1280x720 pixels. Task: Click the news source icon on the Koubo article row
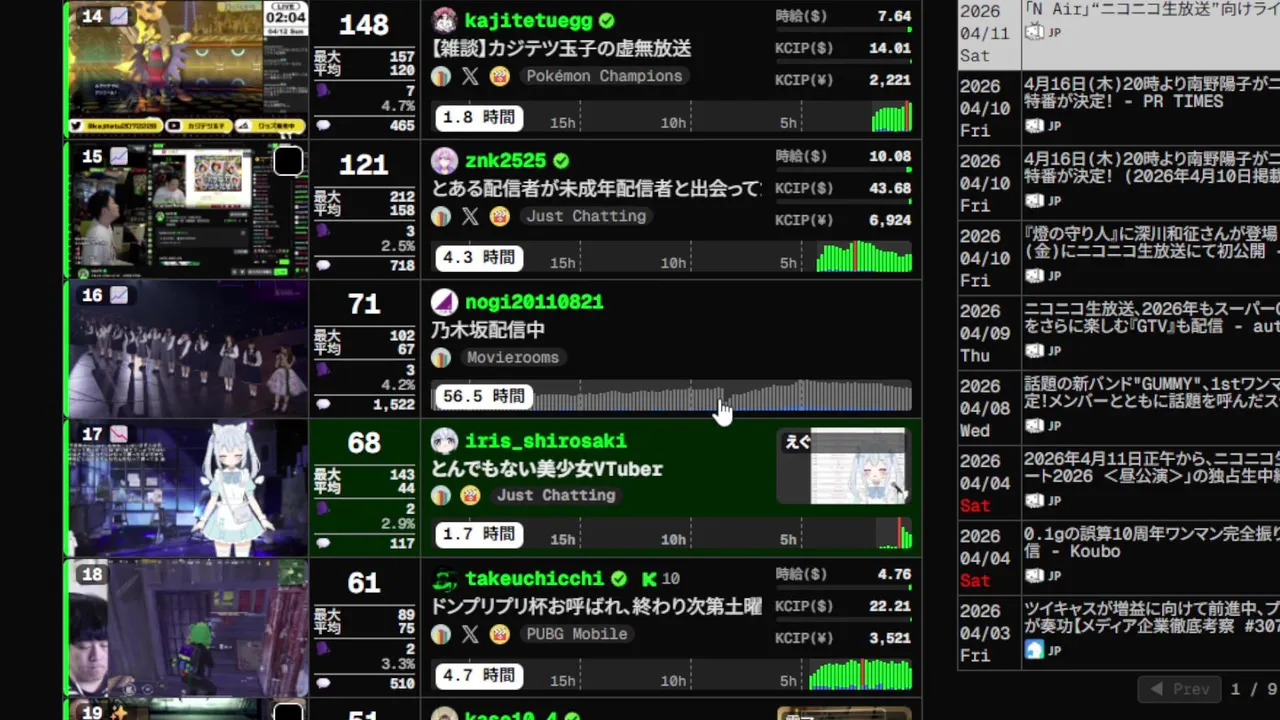click(1034, 575)
